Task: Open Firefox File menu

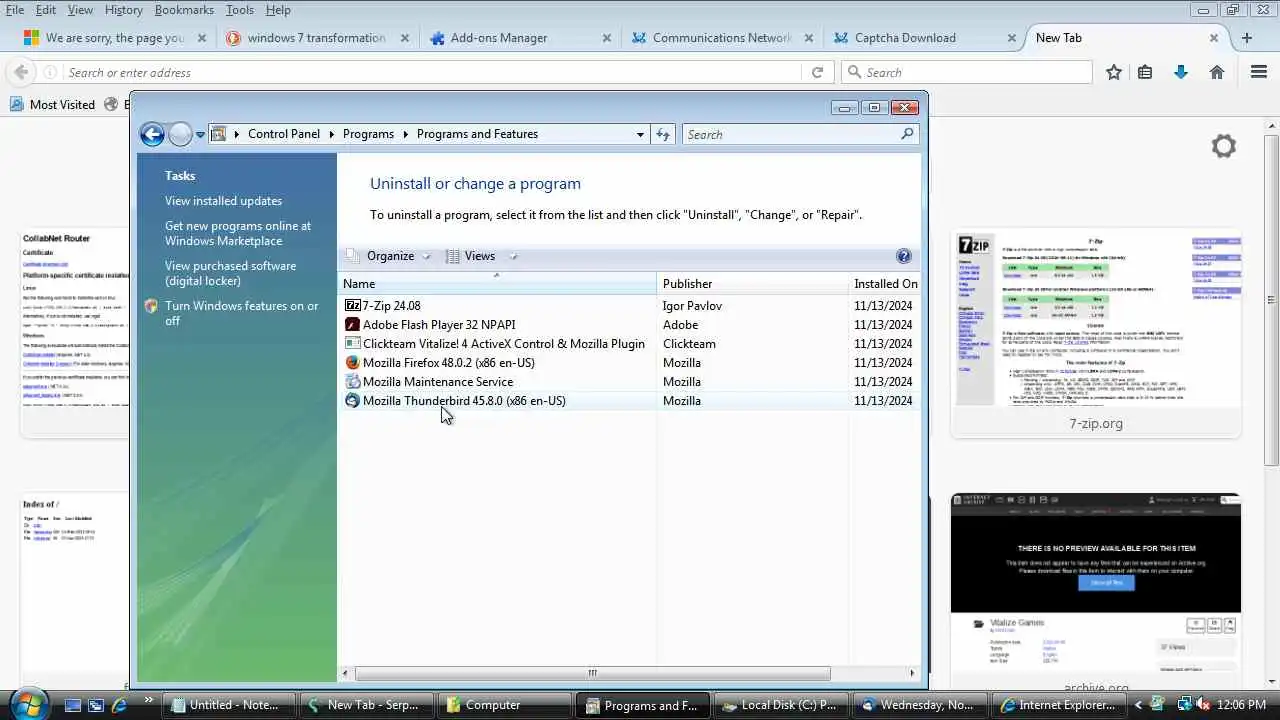Action: (15, 10)
